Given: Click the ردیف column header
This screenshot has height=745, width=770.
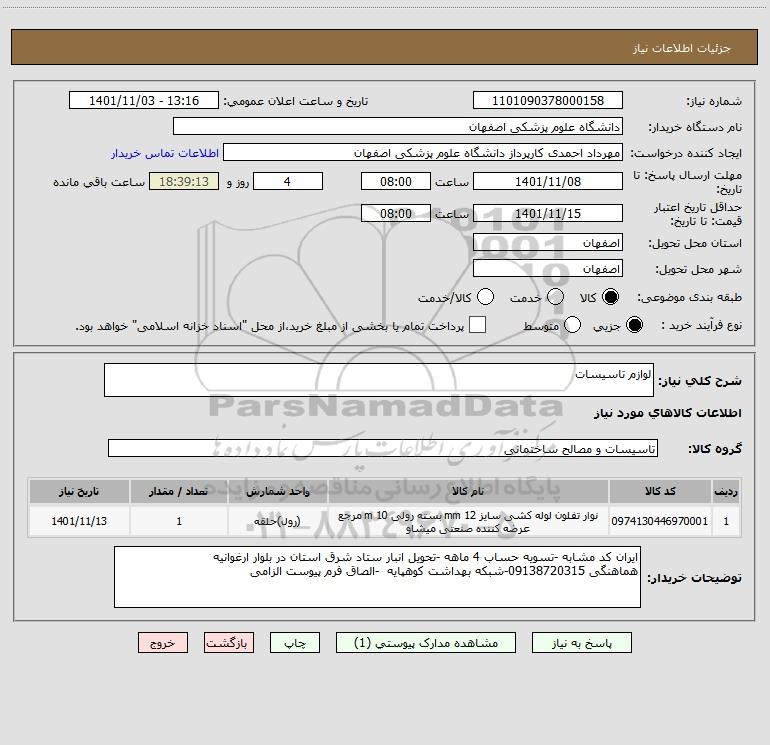Looking at the screenshot, I should (x=726, y=491).
